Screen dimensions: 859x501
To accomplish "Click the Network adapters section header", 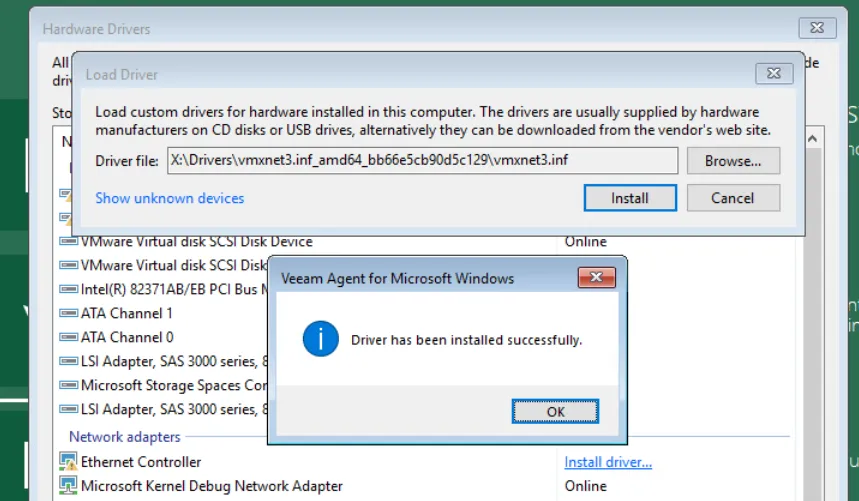I will click(124, 437).
